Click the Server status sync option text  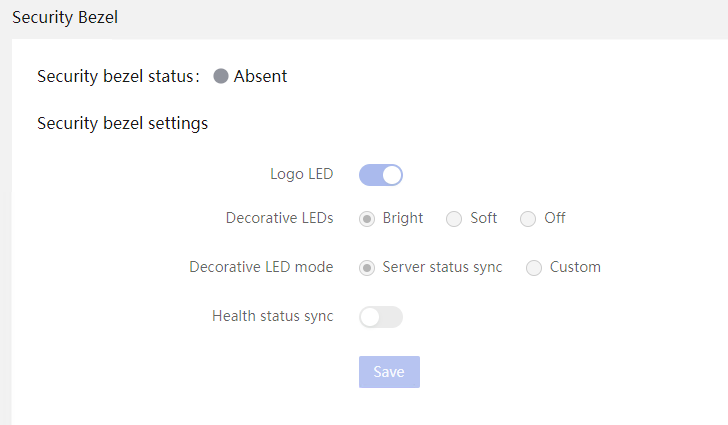tap(442, 268)
